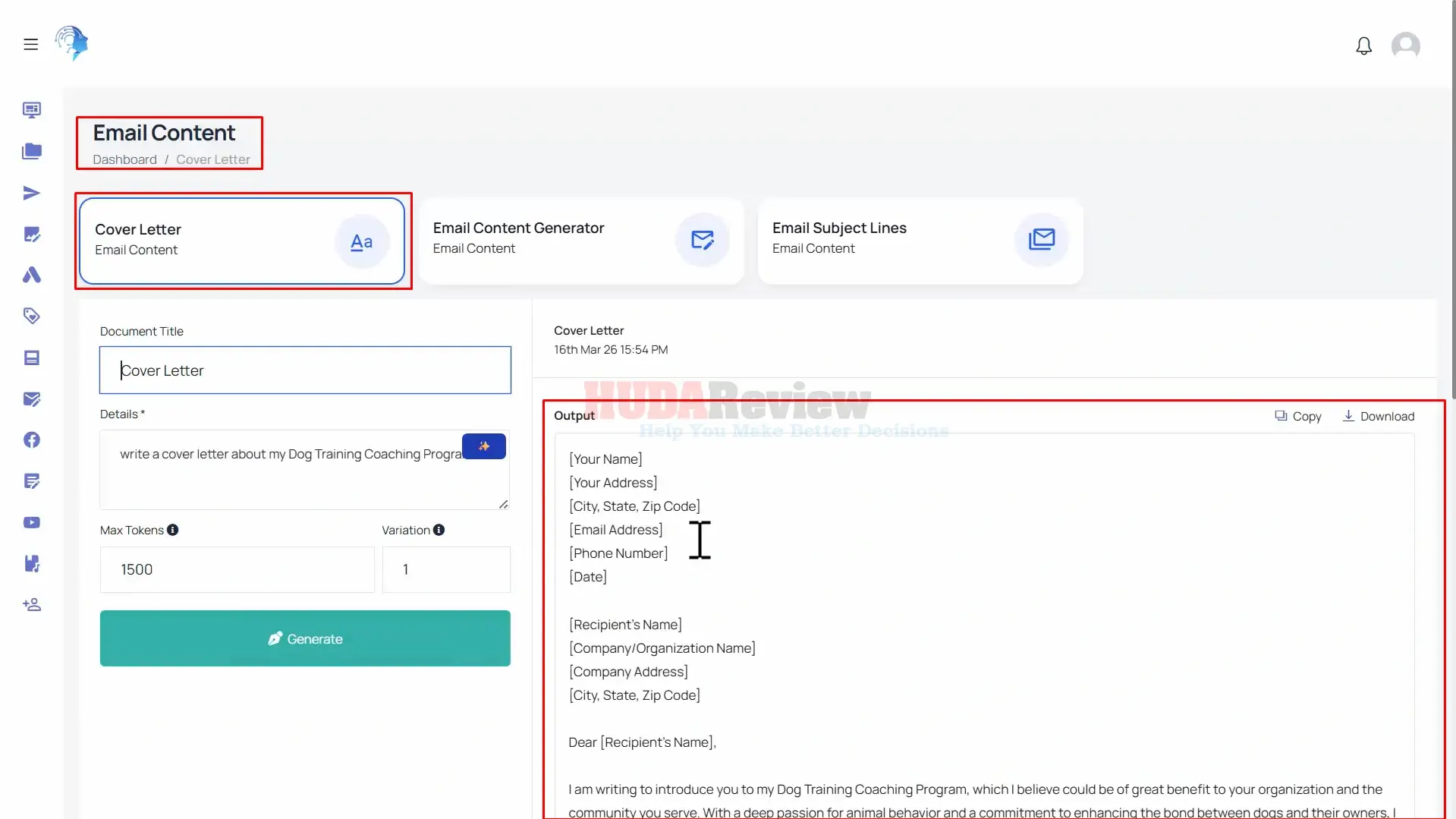Open the hamburger menu

(30, 44)
